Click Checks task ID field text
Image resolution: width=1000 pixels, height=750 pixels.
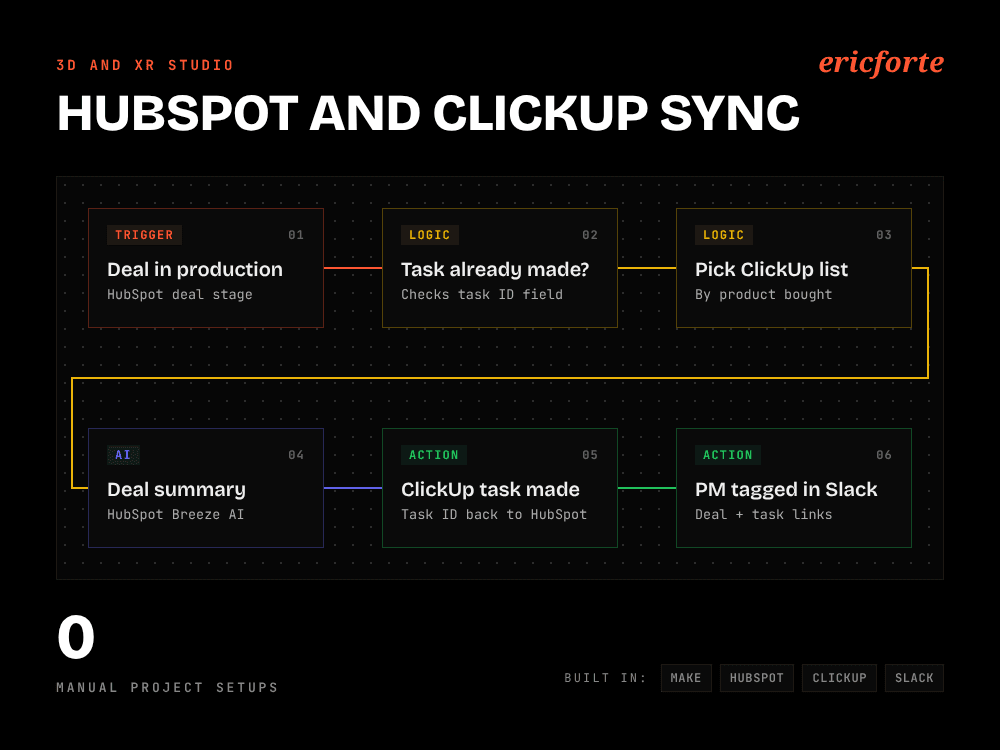pyautogui.click(x=482, y=294)
